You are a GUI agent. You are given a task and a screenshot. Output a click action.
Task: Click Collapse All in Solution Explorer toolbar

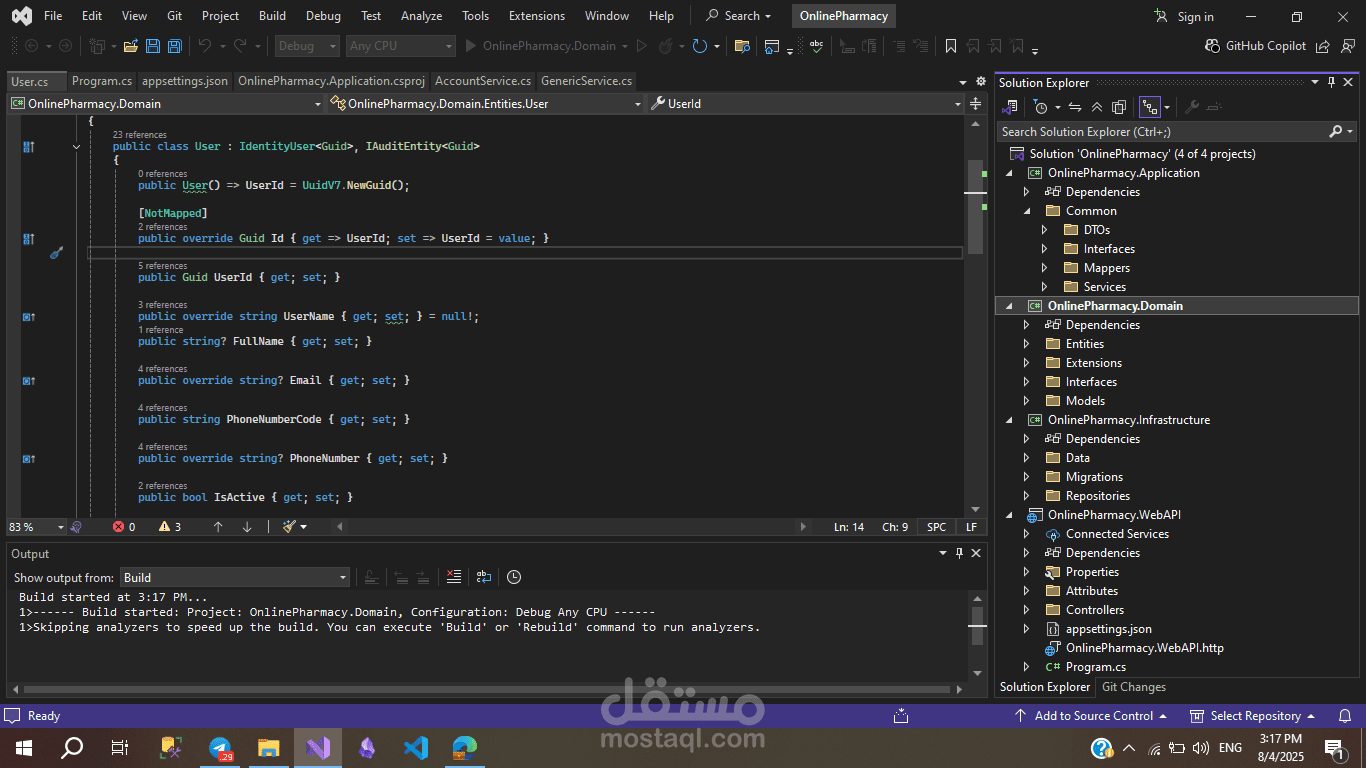(1097, 107)
